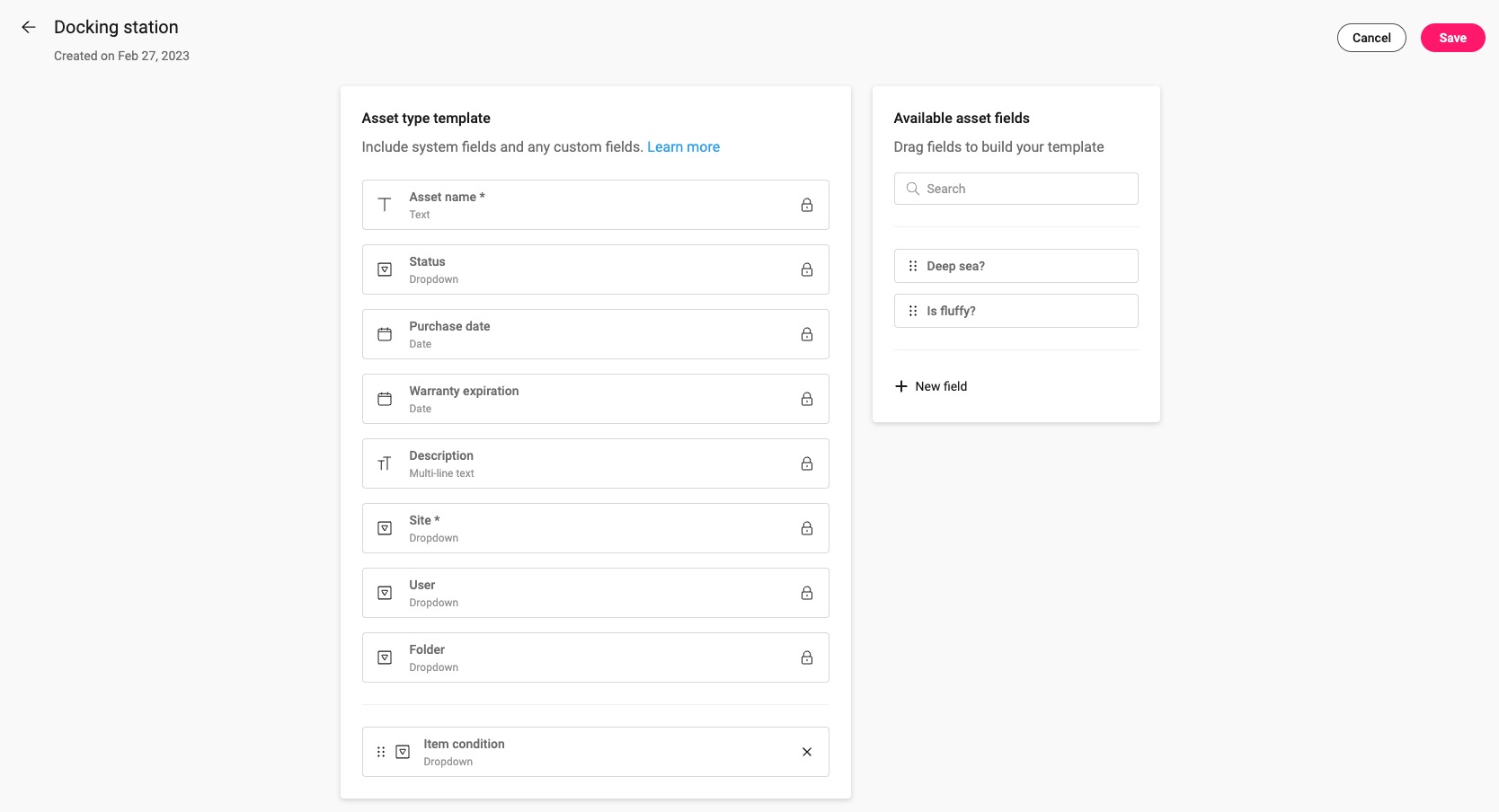Grab the drag handle of Is fluffy? field
Image resolution: width=1499 pixels, height=812 pixels.
pyautogui.click(x=913, y=311)
